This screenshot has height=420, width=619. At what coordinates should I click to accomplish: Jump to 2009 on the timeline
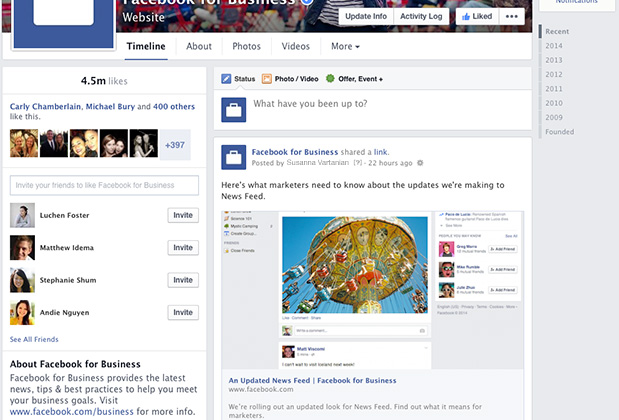click(x=554, y=117)
